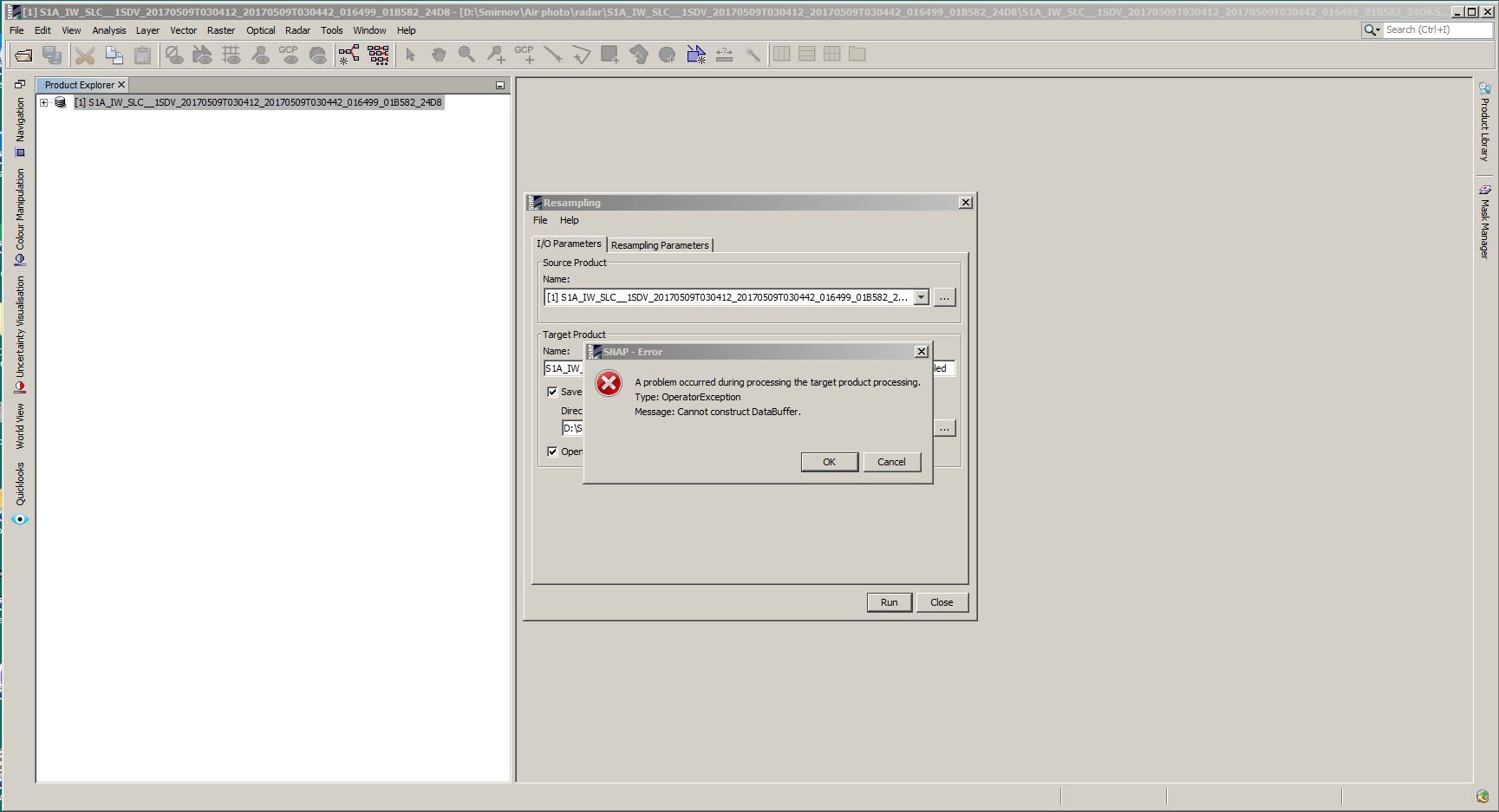Image resolution: width=1499 pixels, height=812 pixels.
Task: Open the Resampling dialog's File menu
Action: pyautogui.click(x=540, y=220)
